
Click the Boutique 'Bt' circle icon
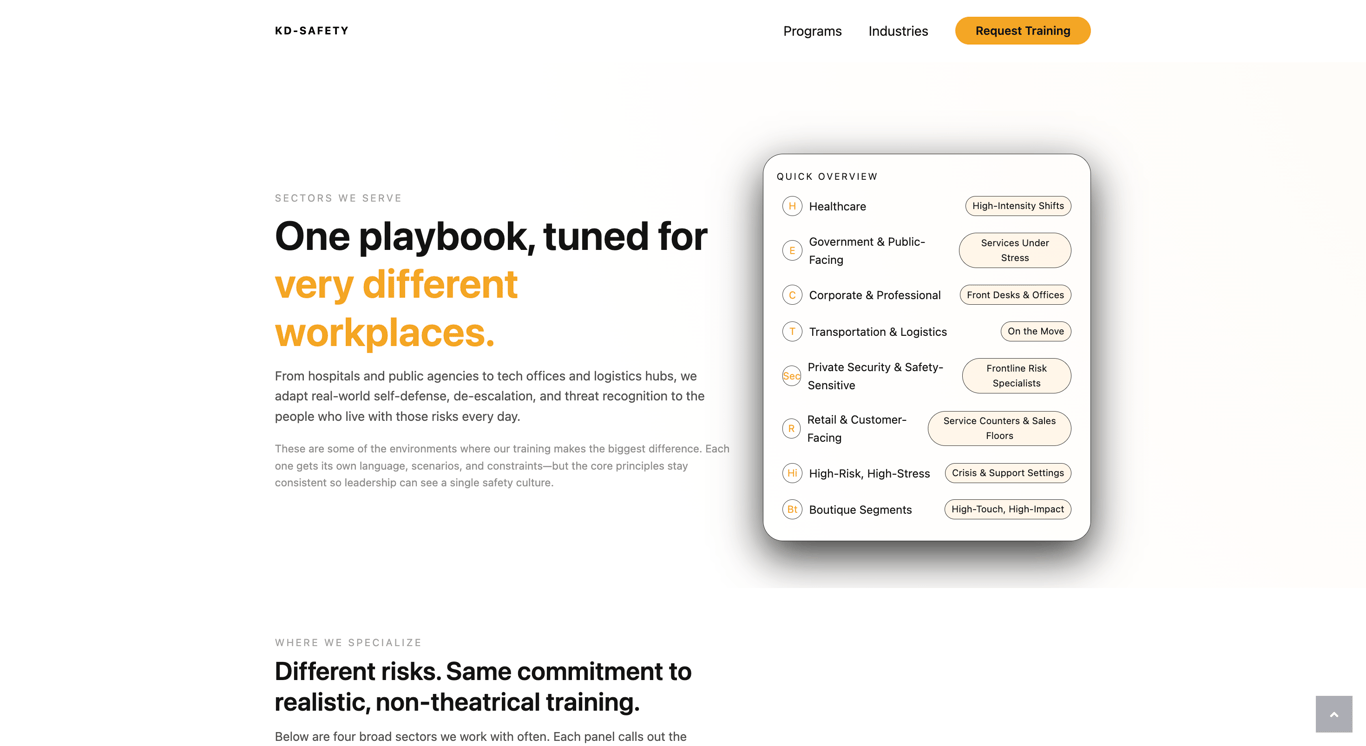(x=792, y=509)
